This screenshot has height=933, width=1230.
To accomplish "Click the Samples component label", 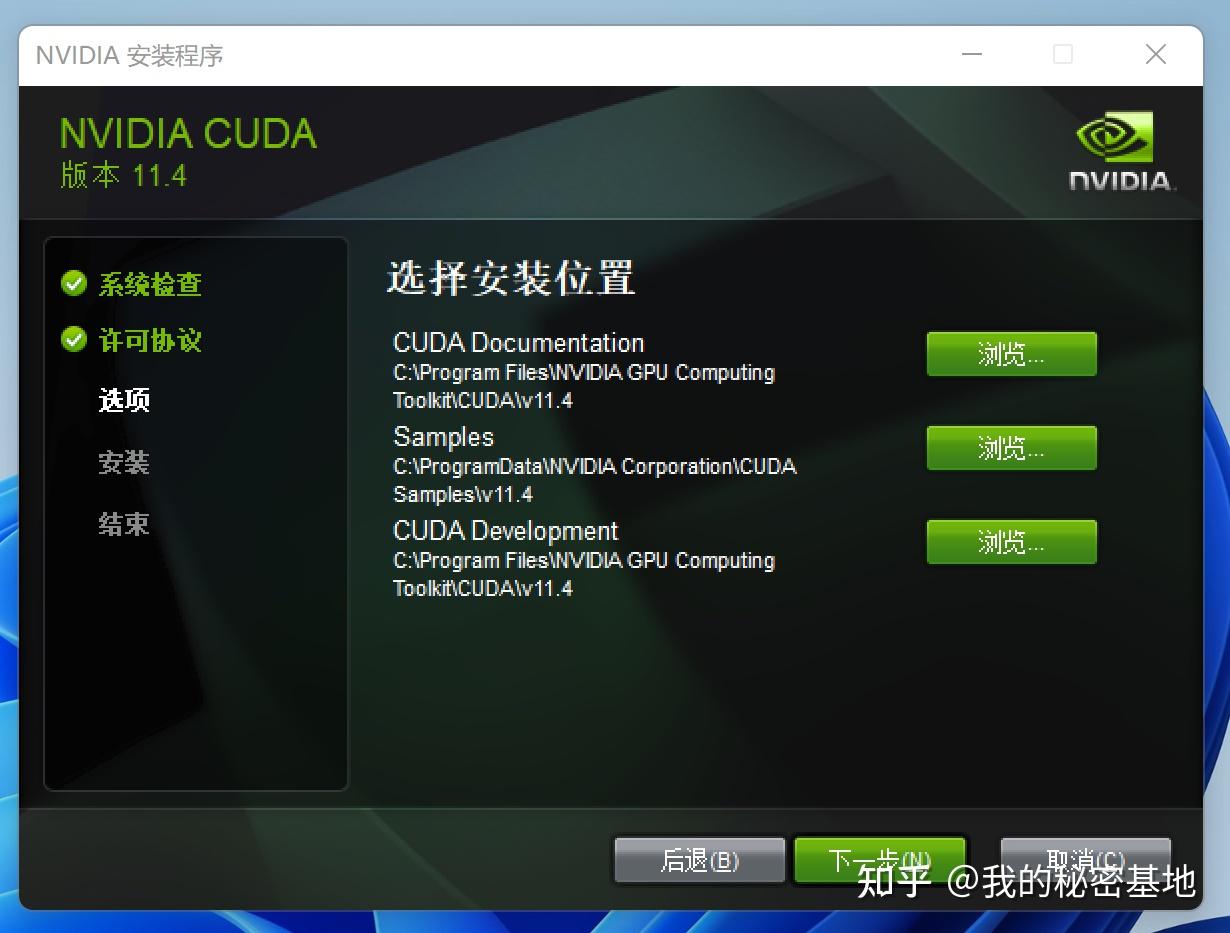I will coord(444,437).
